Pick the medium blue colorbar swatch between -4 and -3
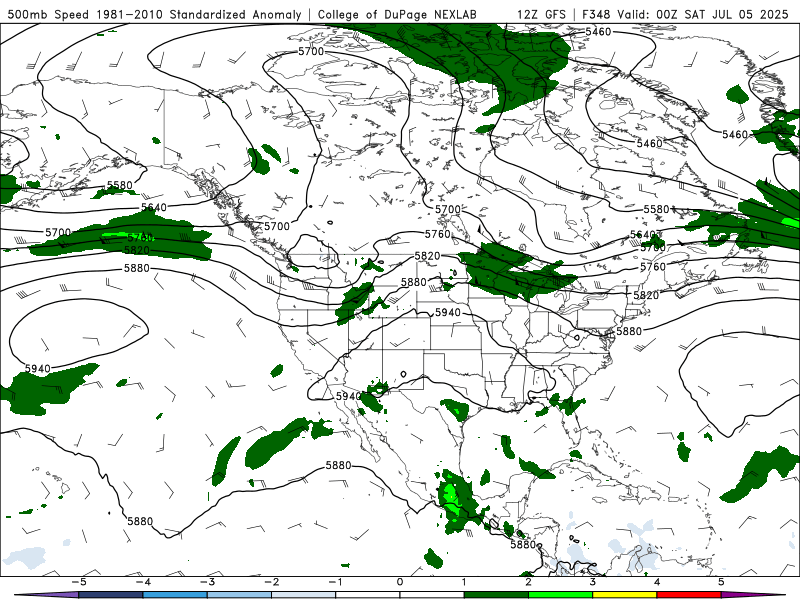 (x=175, y=595)
